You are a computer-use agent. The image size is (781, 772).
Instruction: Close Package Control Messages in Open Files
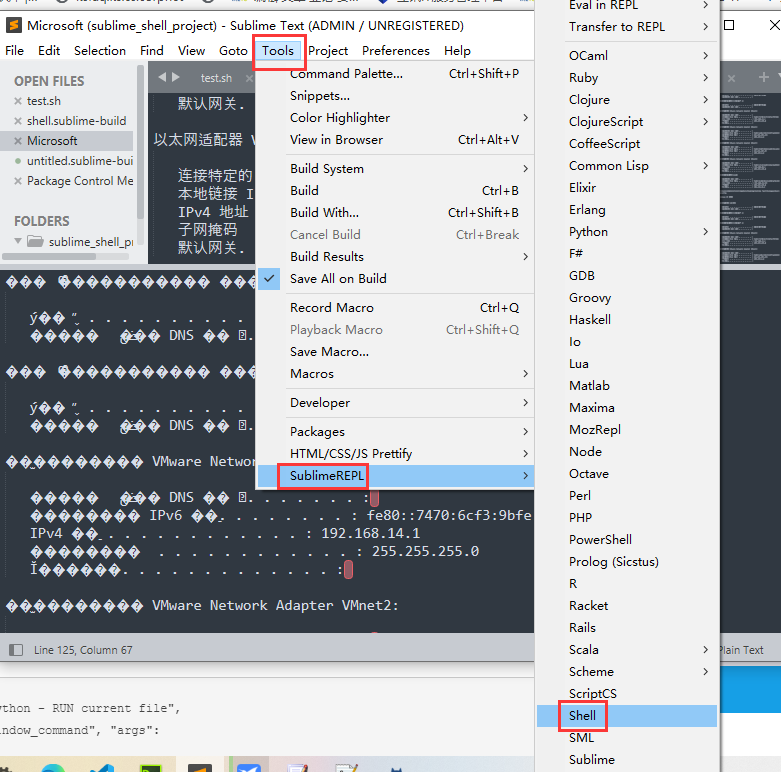pyautogui.click(x=18, y=181)
